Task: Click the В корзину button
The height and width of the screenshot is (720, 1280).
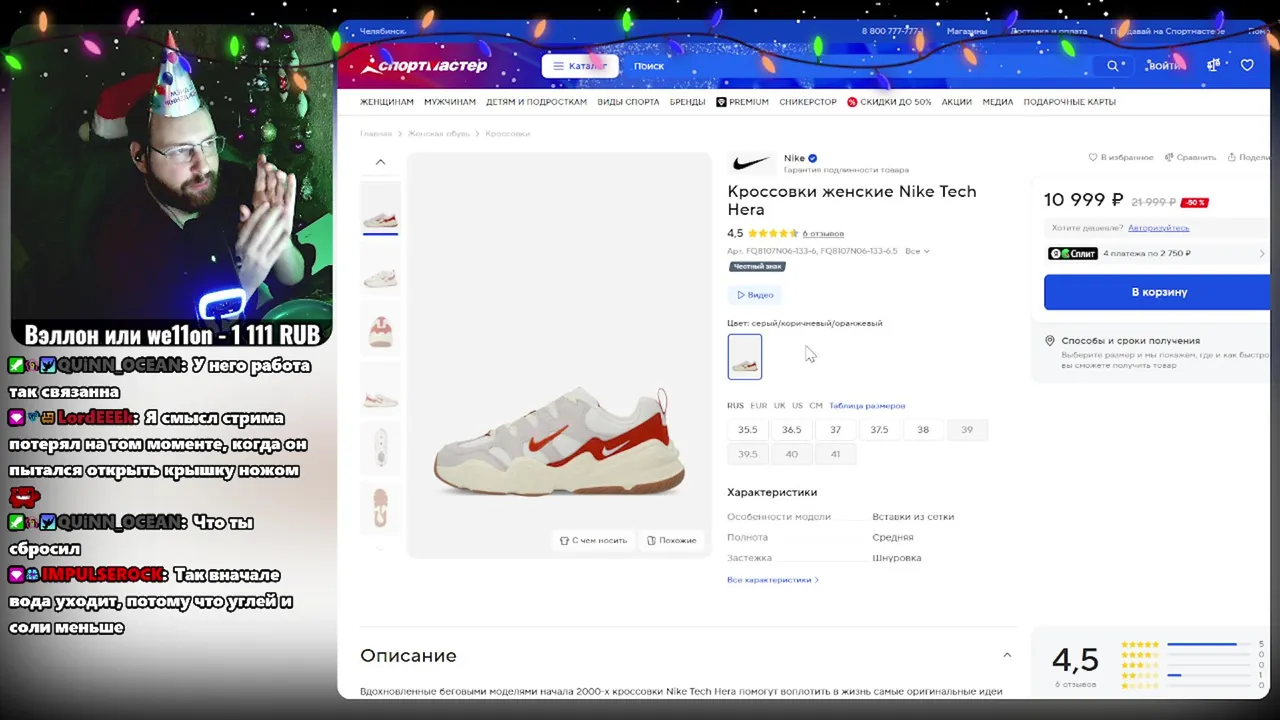Action: coord(1159,292)
